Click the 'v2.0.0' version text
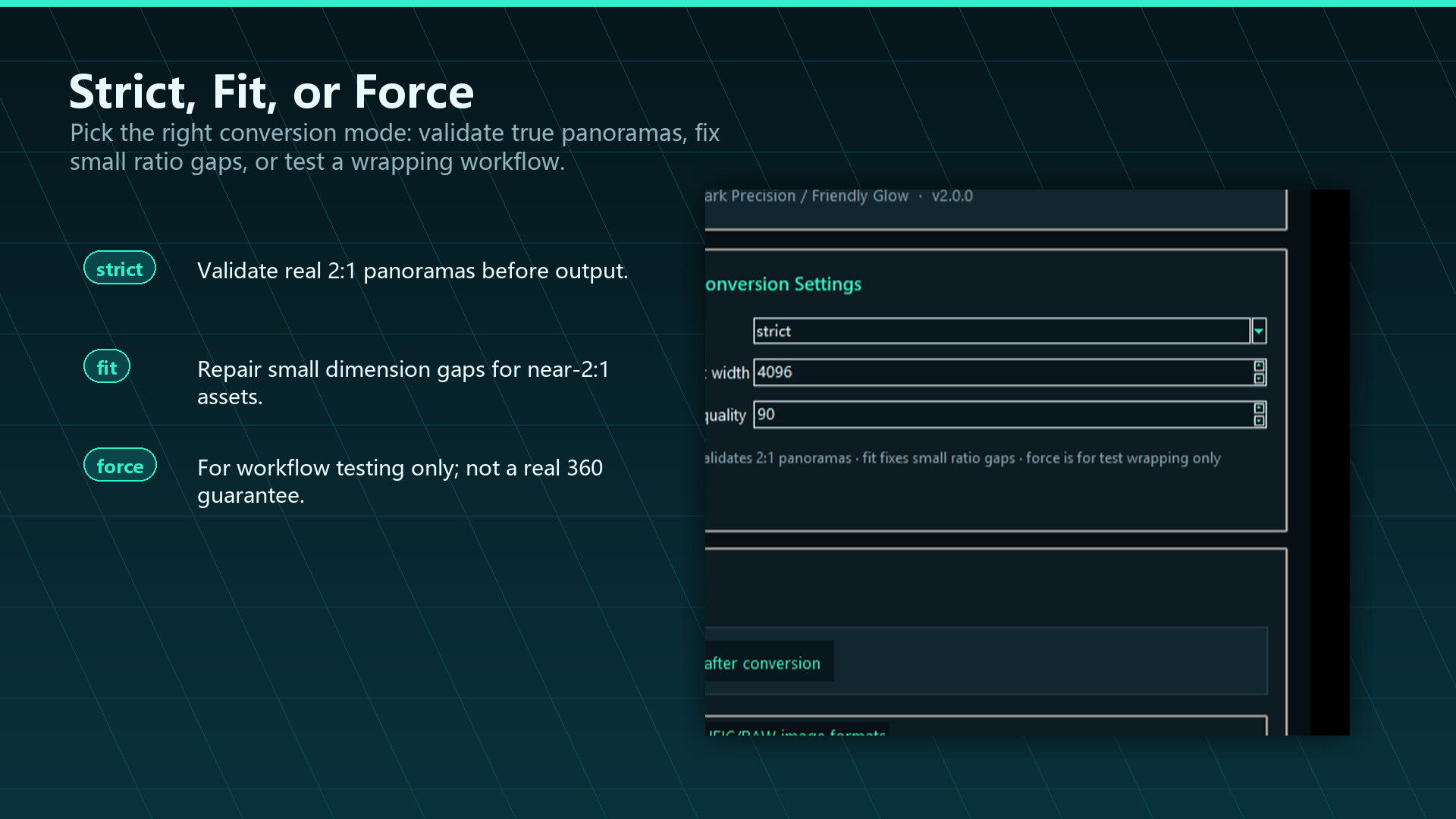1456x819 pixels. point(952,196)
